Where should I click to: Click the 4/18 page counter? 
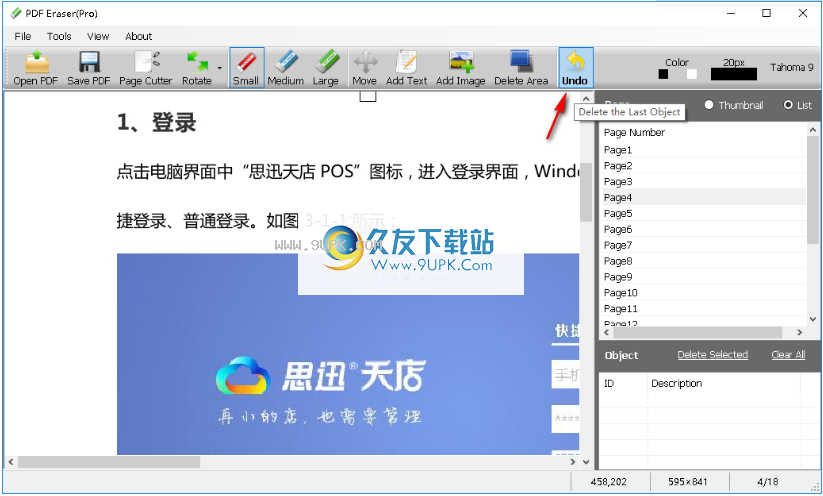tap(768, 481)
